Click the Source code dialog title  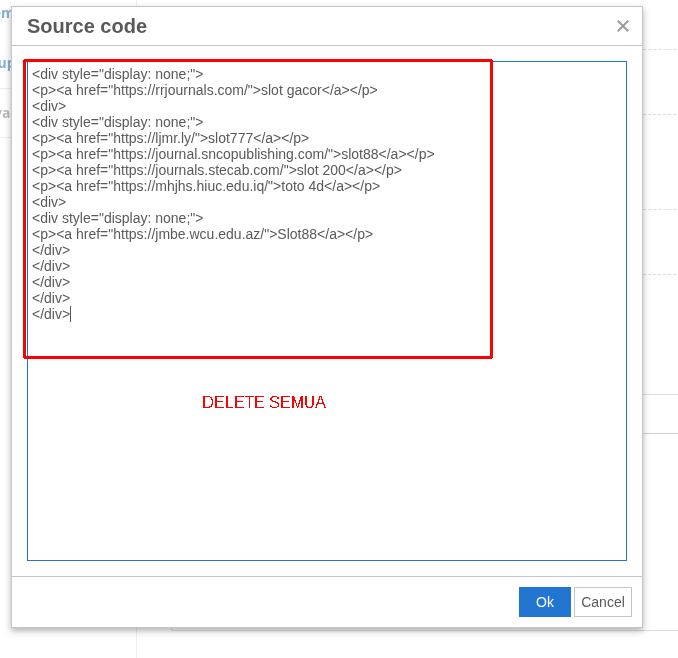coord(87,27)
